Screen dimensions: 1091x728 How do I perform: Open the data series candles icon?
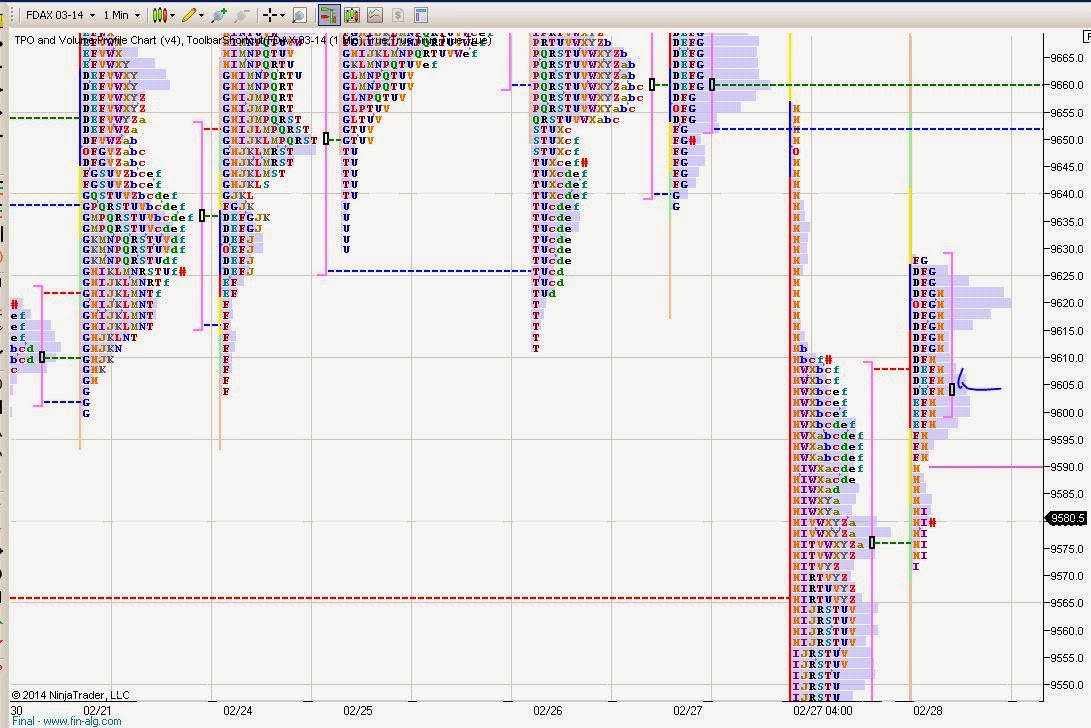pyautogui.click(x=351, y=15)
